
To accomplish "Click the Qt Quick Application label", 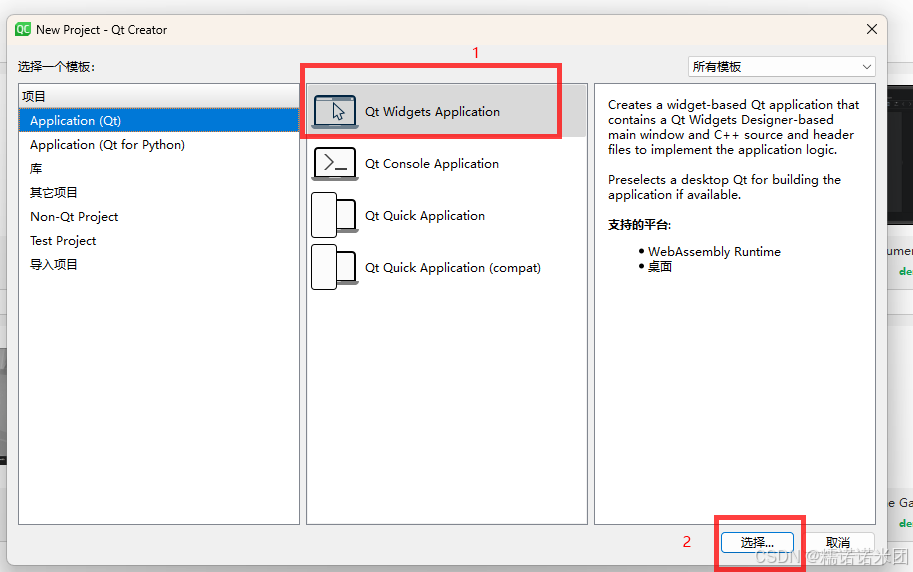I will tap(424, 216).
